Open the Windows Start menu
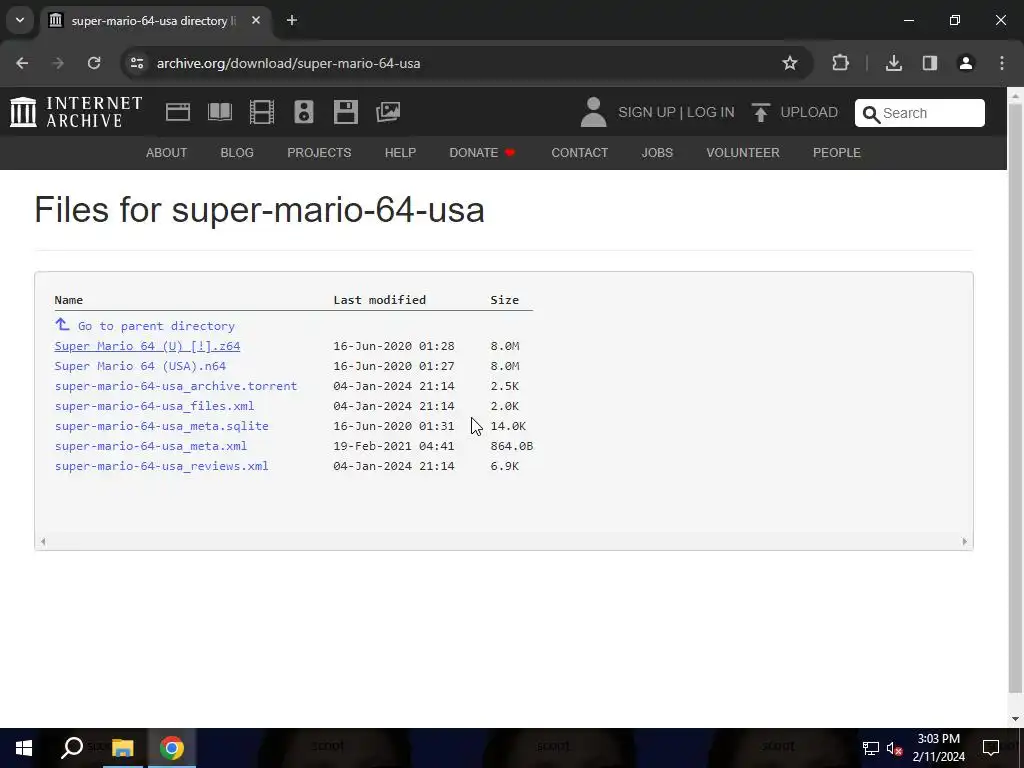Screen dimensions: 1024x768 (x=24, y=748)
